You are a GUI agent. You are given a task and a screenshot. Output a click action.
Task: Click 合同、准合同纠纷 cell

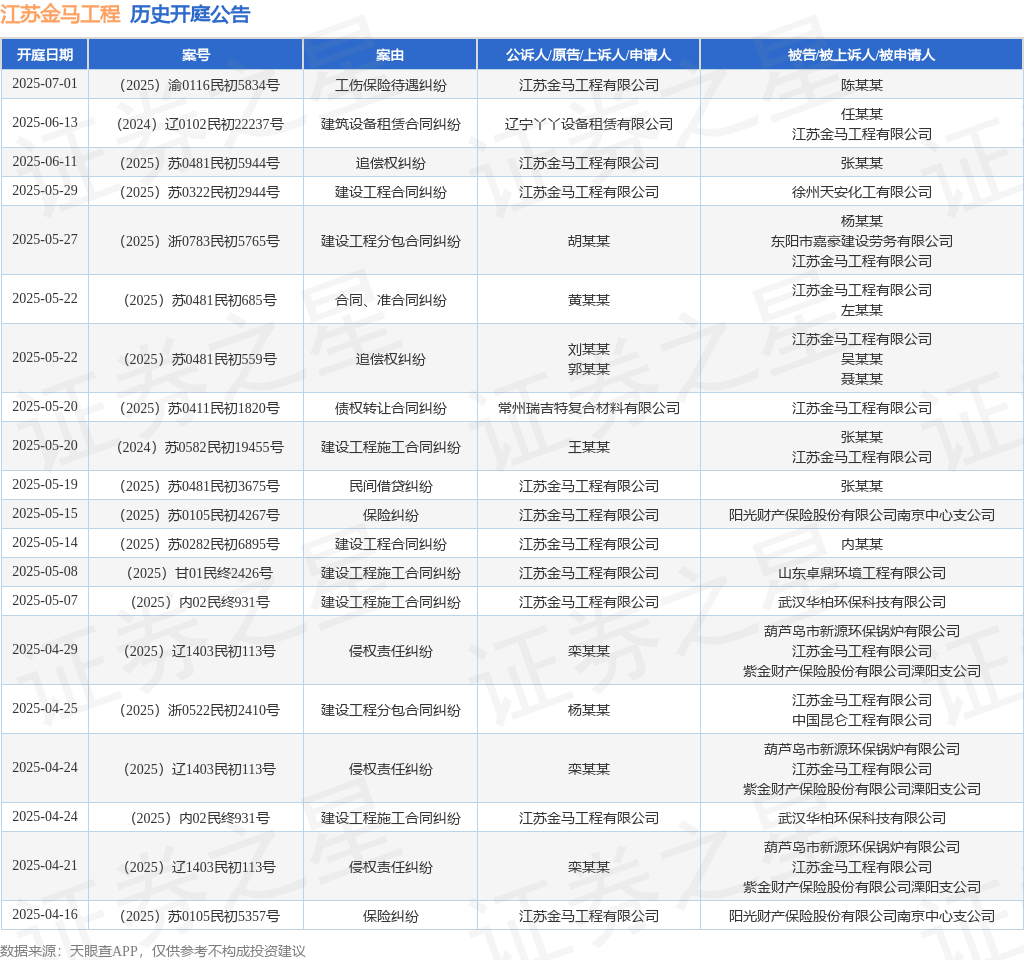tap(391, 300)
